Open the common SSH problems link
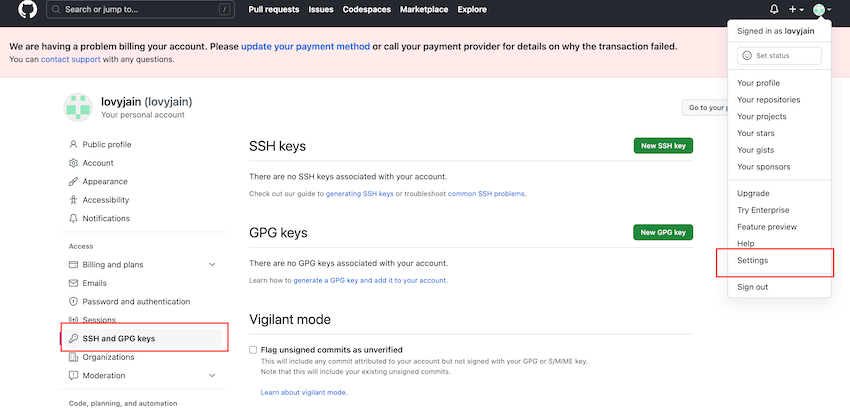 point(486,194)
